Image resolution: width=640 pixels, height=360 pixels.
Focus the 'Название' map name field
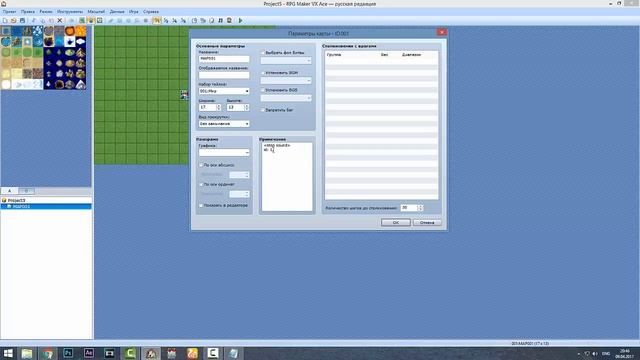pos(224,59)
